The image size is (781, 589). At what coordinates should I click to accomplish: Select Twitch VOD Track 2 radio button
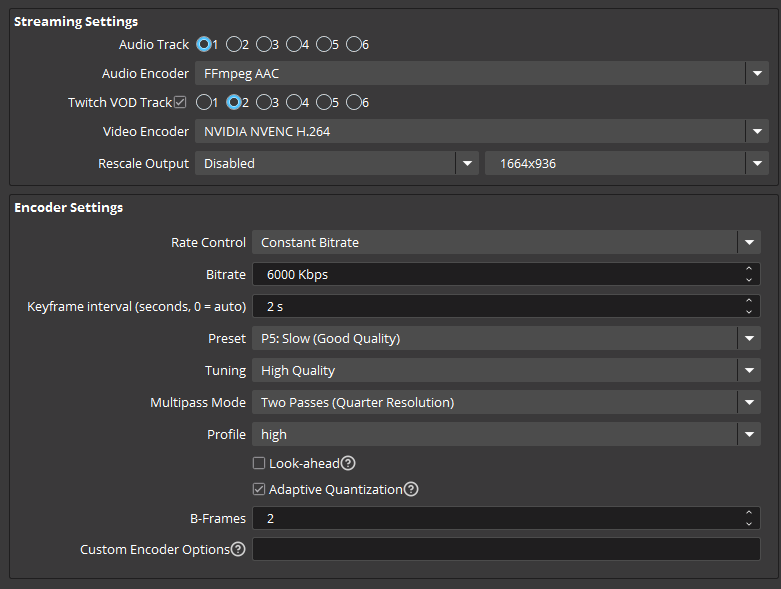point(234,102)
